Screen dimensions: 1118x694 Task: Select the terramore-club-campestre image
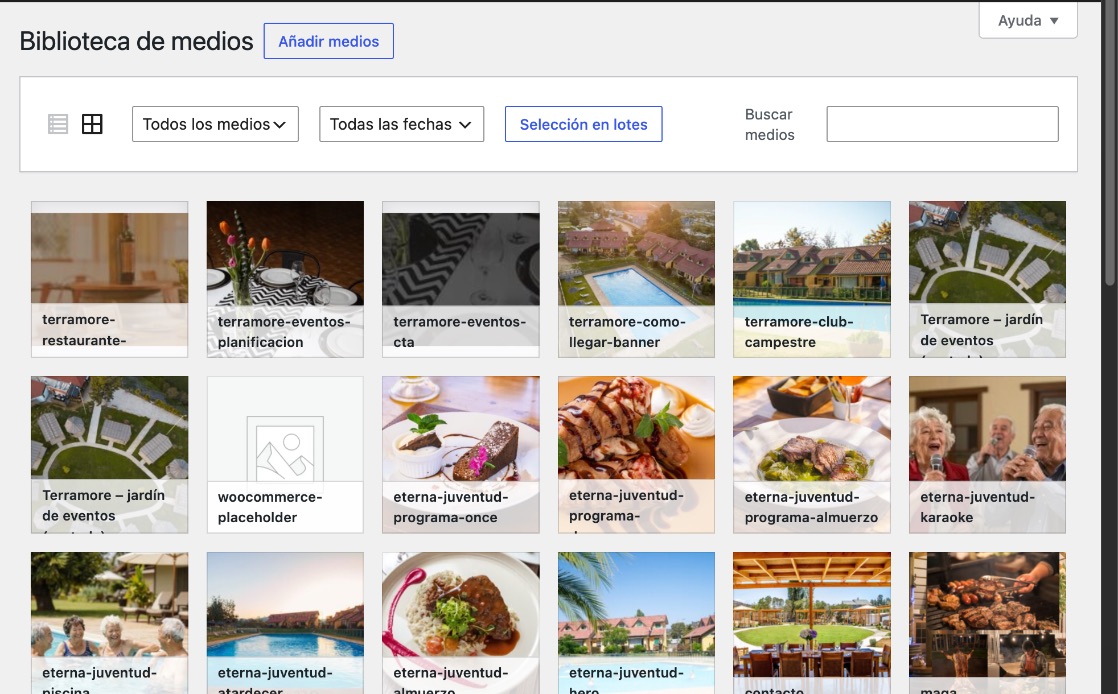click(811, 279)
